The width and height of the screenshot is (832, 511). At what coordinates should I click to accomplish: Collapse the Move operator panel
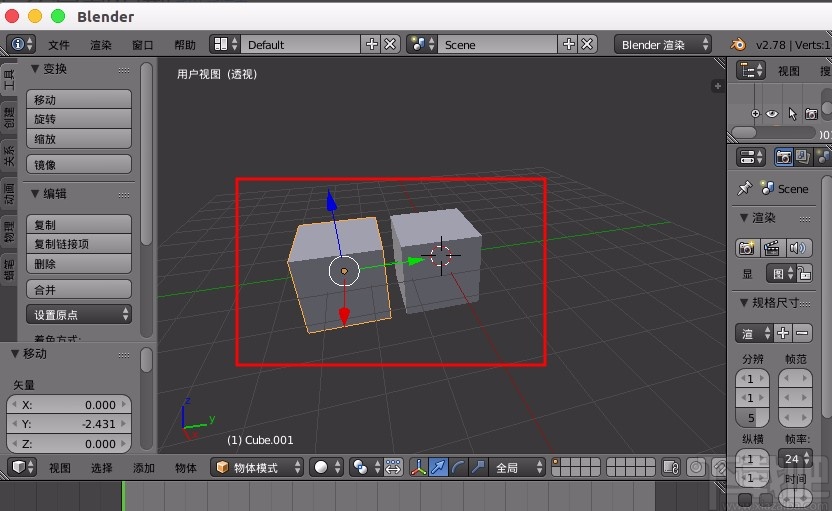[15, 353]
